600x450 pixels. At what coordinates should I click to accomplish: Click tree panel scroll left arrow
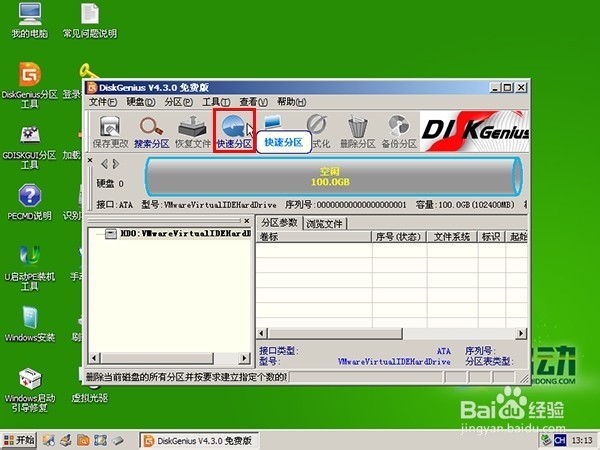[x=94, y=358]
